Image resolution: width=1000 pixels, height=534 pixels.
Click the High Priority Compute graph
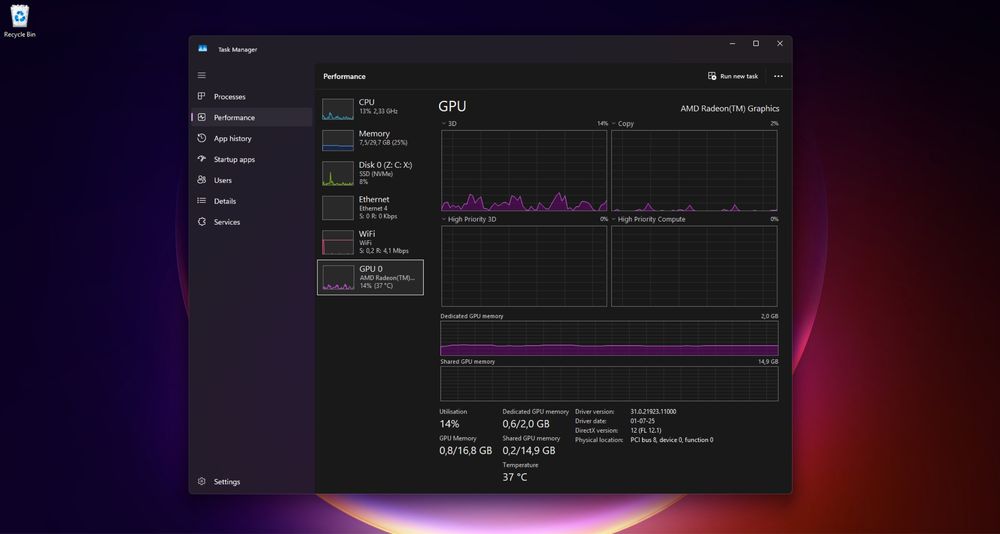point(694,266)
